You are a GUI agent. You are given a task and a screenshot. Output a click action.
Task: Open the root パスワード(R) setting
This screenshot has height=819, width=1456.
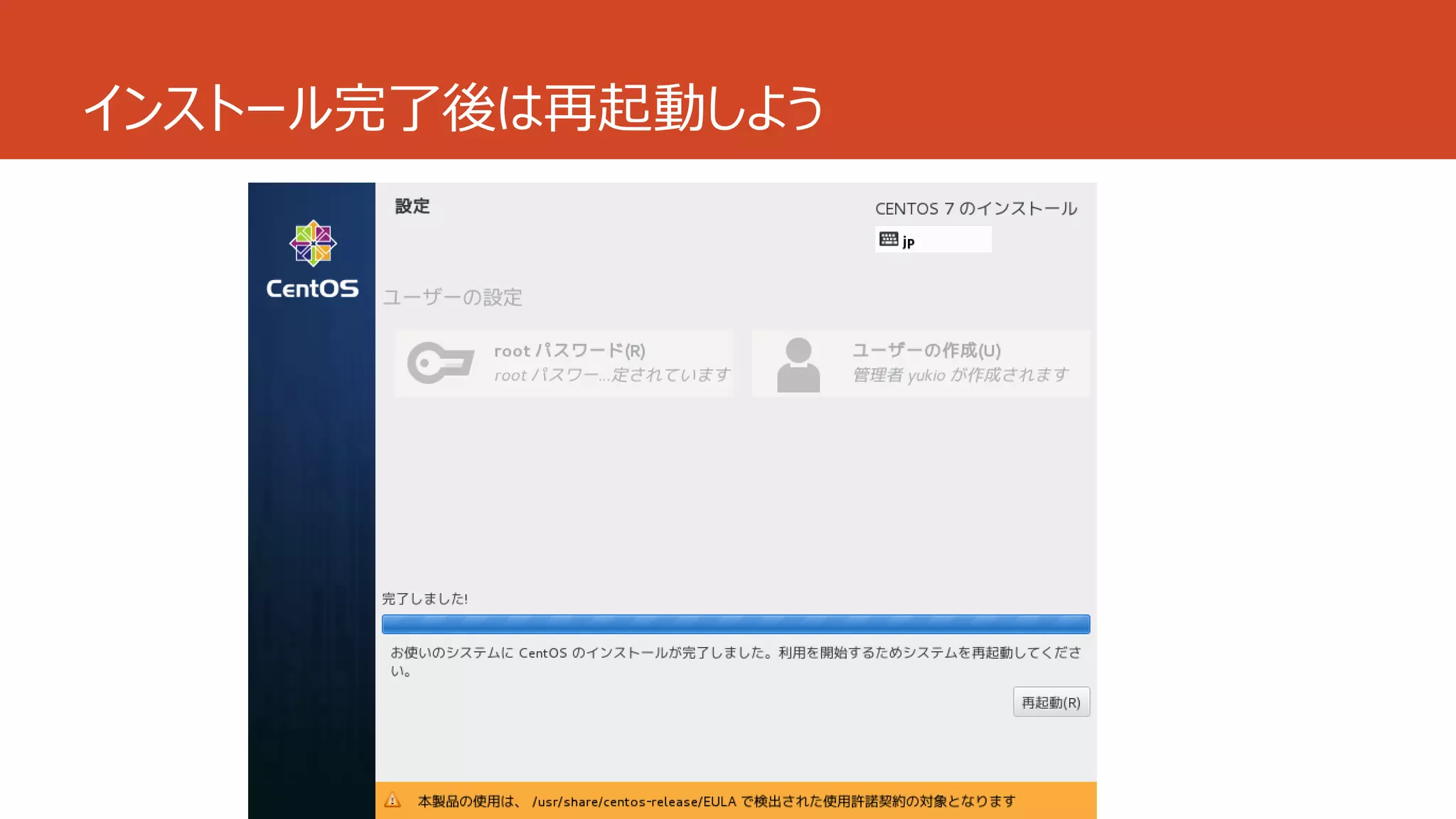pyautogui.click(x=564, y=363)
